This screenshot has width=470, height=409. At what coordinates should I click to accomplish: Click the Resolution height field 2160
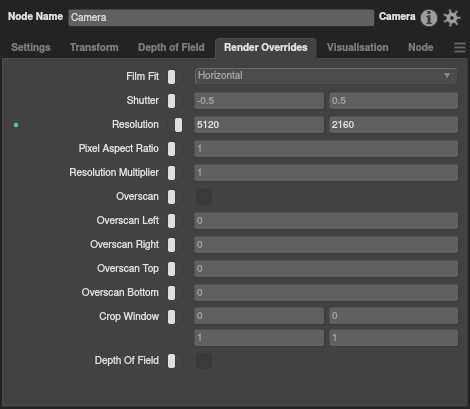394,125
